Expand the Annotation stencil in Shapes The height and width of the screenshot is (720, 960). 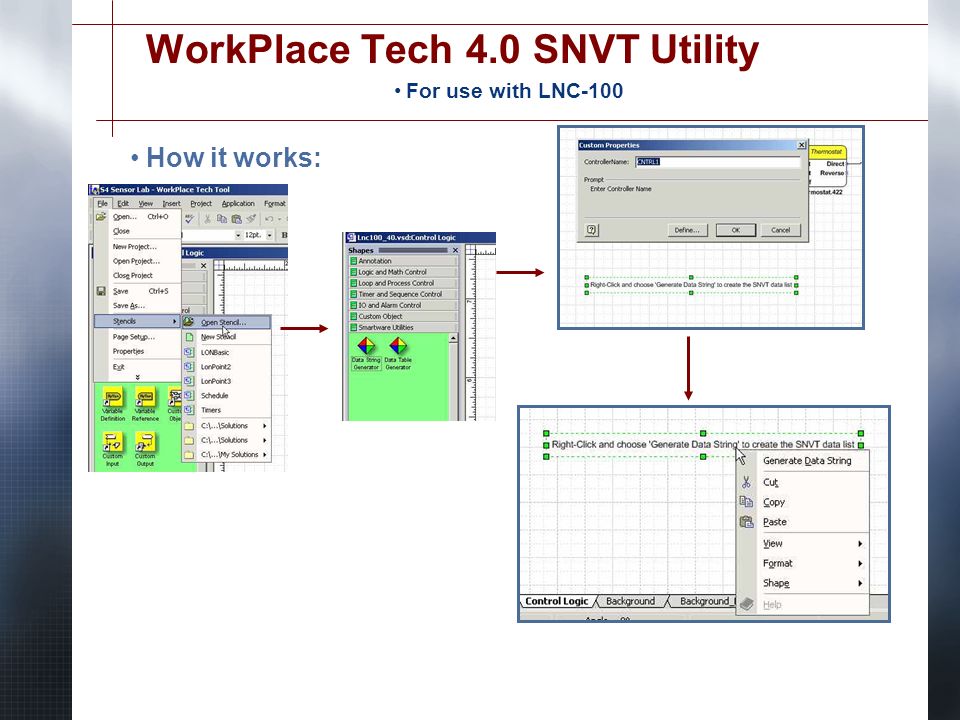coord(403,261)
